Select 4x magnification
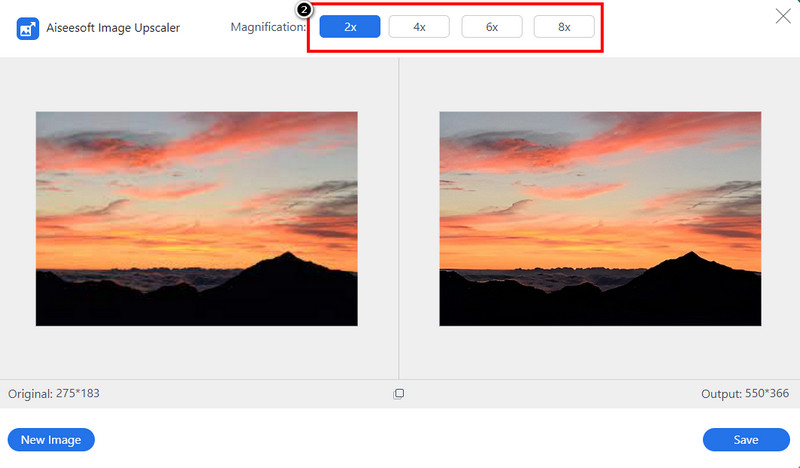 tap(419, 27)
